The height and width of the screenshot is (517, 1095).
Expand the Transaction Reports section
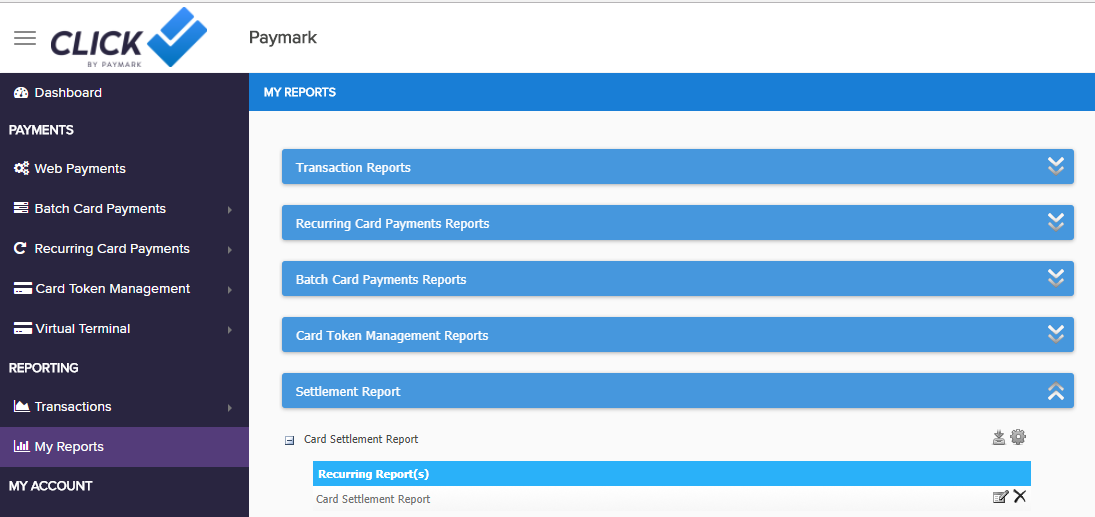point(677,167)
